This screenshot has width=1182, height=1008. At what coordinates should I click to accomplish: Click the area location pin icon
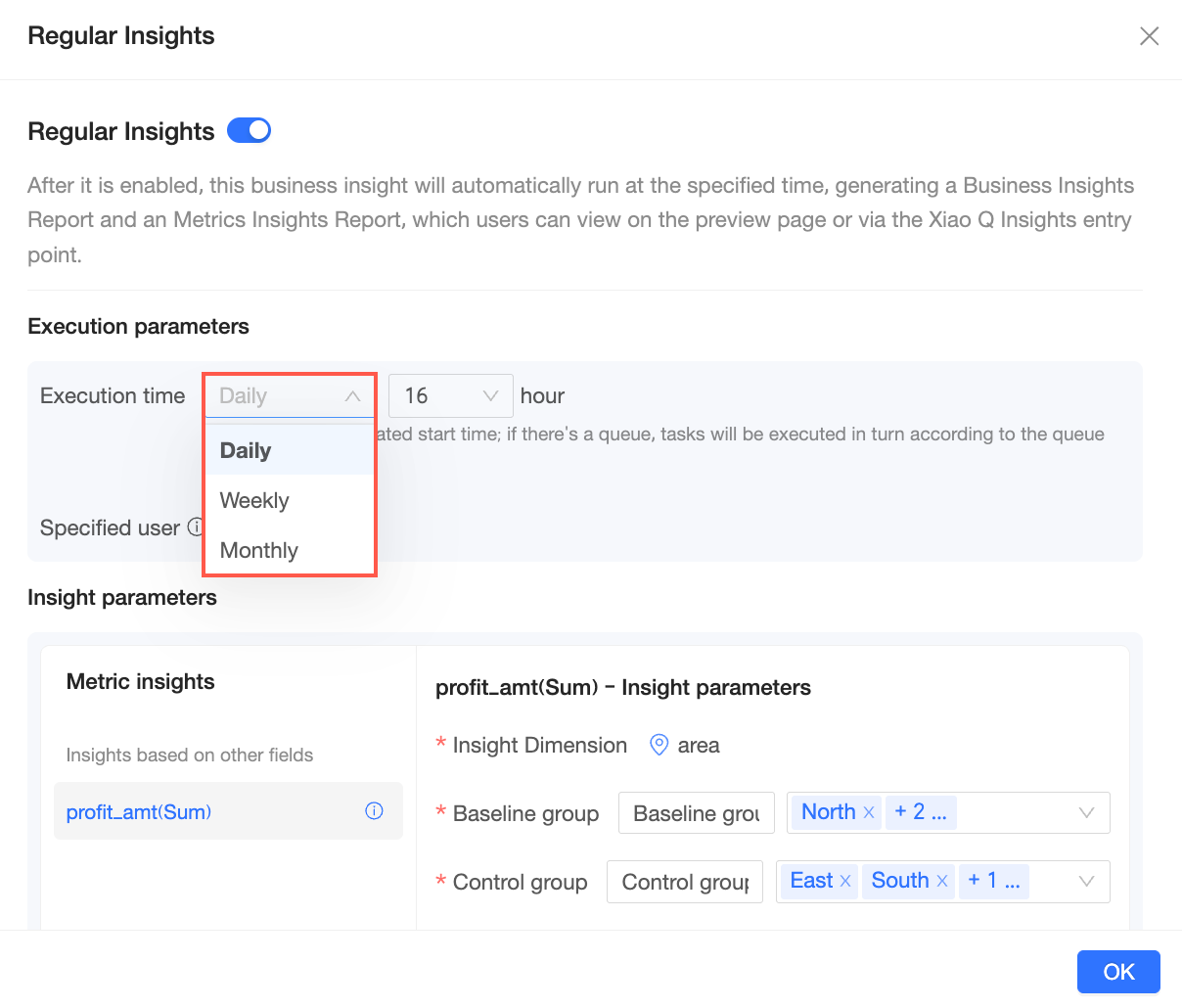pos(659,745)
